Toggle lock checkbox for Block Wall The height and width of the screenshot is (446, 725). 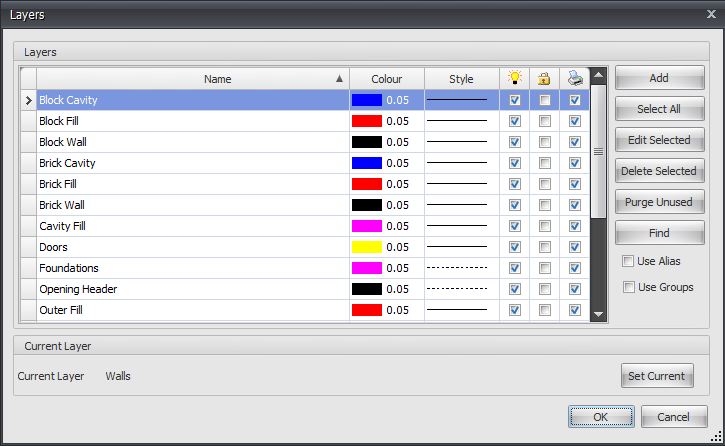[545, 142]
